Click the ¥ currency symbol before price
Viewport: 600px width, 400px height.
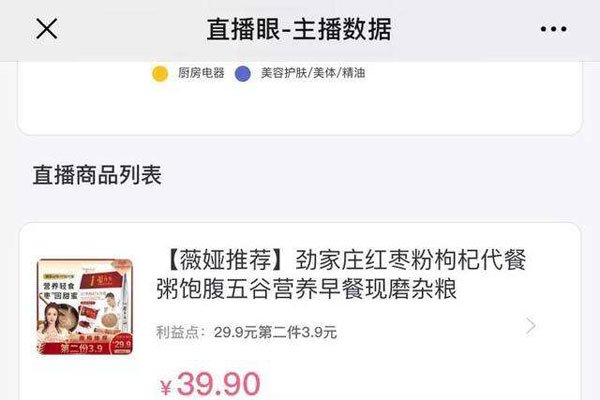click(166, 387)
